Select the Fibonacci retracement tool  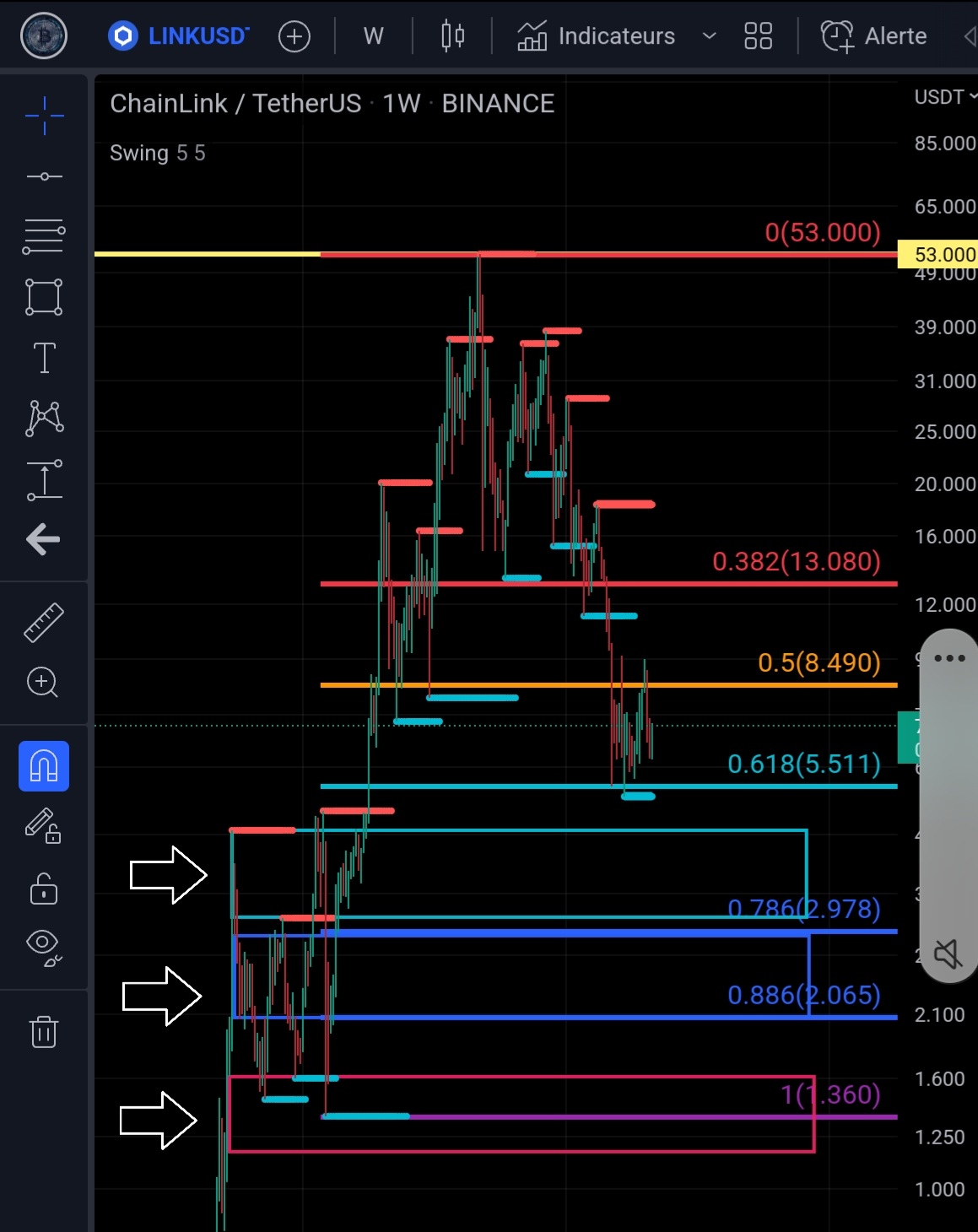(44, 237)
